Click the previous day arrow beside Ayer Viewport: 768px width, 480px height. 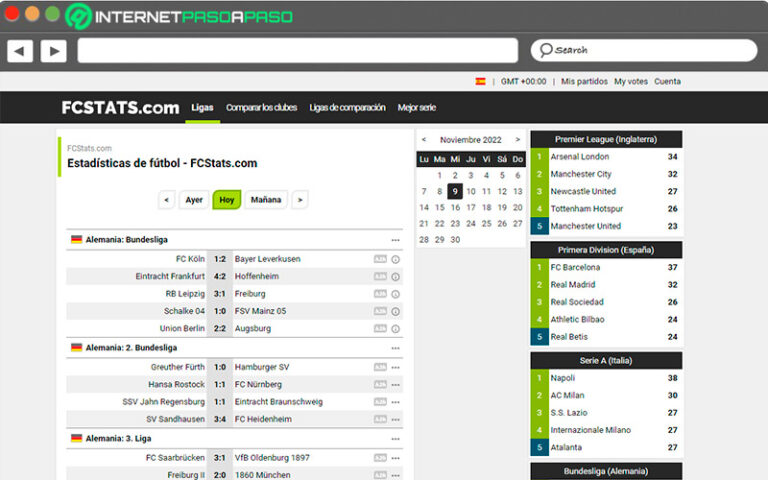(x=167, y=200)
